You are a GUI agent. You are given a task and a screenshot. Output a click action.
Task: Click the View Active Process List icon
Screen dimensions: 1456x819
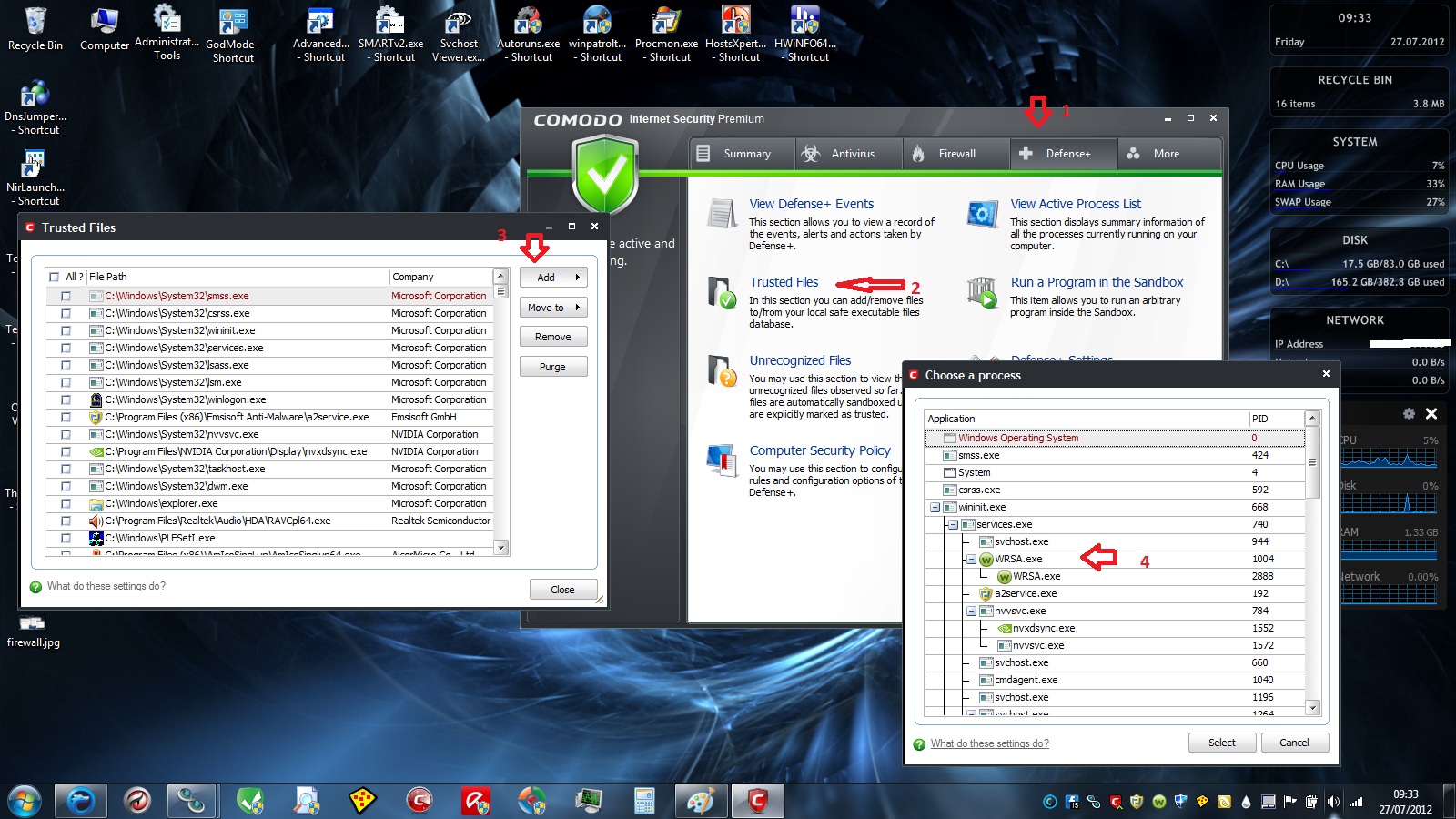point(983,214)
